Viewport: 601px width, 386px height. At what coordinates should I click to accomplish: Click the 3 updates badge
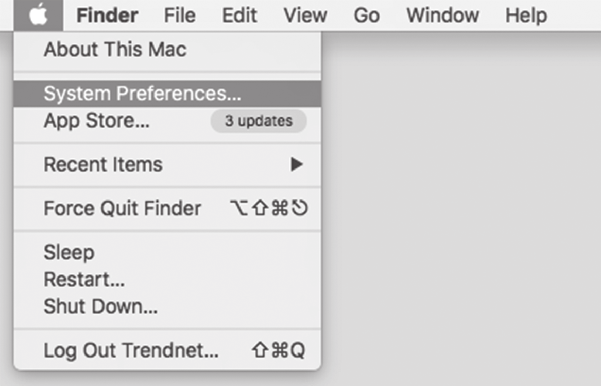pos(259,121)
